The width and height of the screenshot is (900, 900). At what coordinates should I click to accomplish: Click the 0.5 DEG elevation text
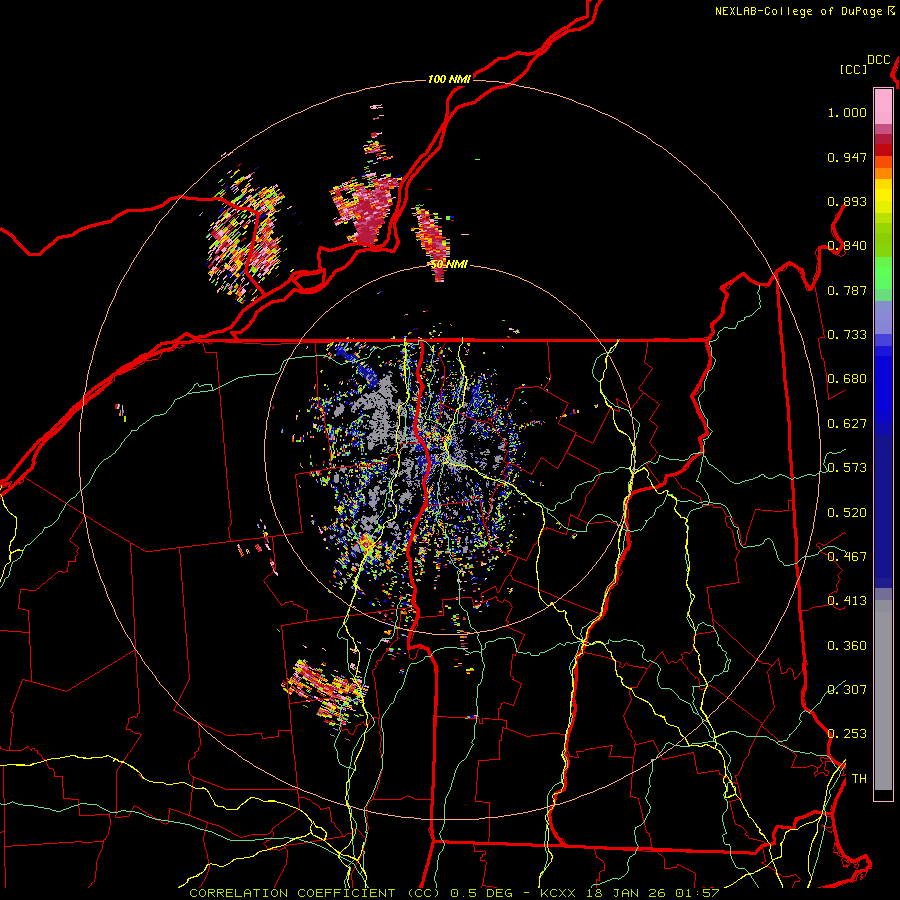pyautogui.click(x=481, y=893)
